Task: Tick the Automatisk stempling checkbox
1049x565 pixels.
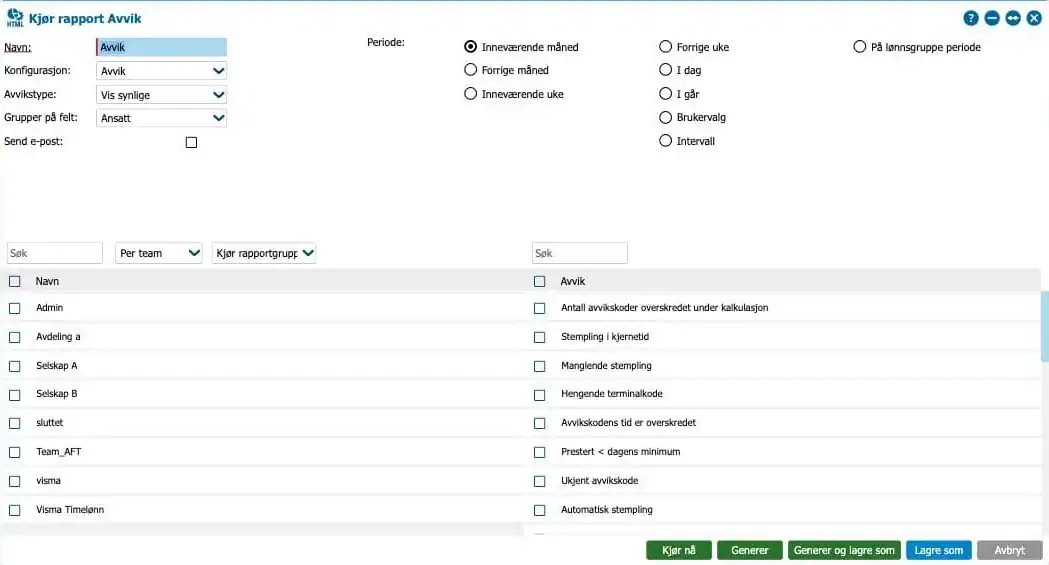Action: (x=540, y=510)
